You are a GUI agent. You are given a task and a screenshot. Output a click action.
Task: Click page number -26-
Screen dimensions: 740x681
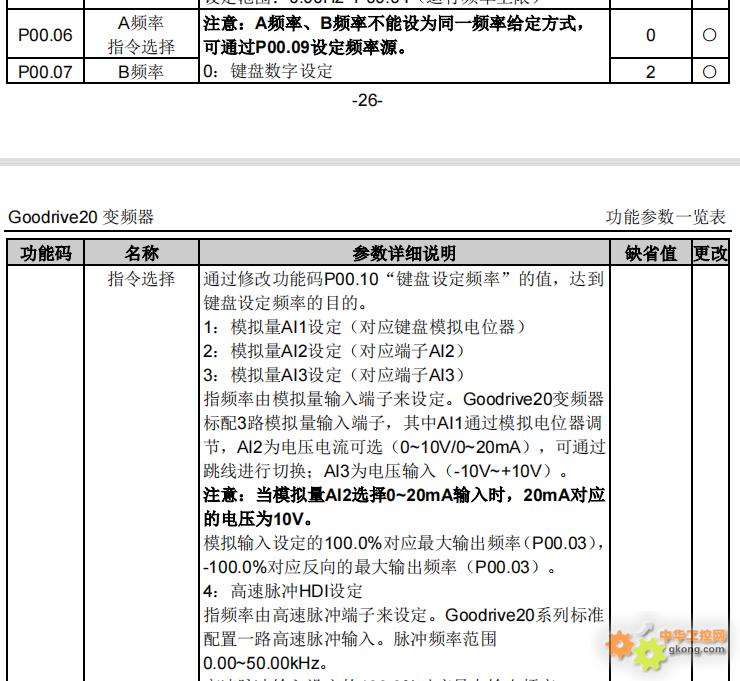367,100
